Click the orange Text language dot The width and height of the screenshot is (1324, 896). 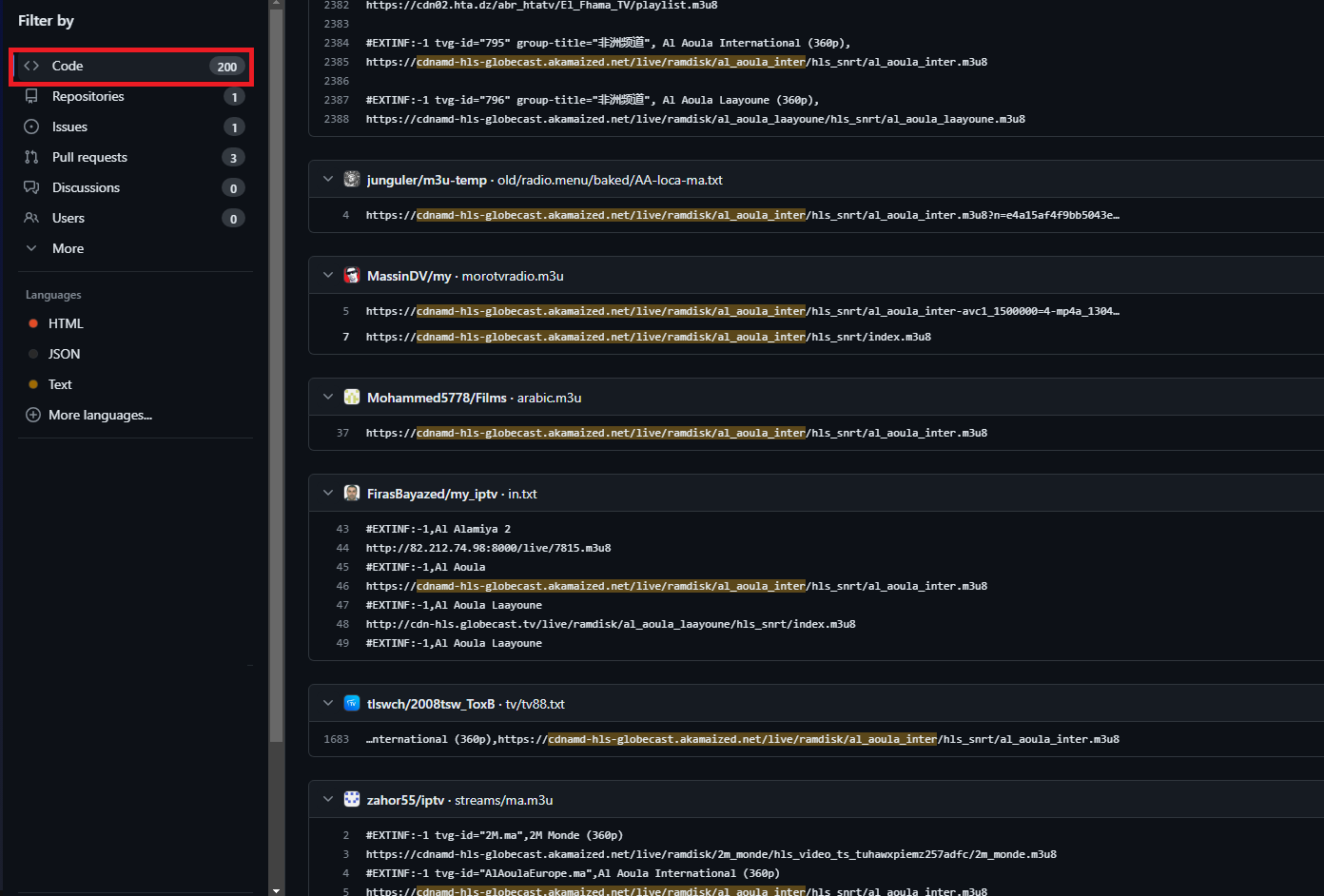pyautogui.click(x=33, y=384)
